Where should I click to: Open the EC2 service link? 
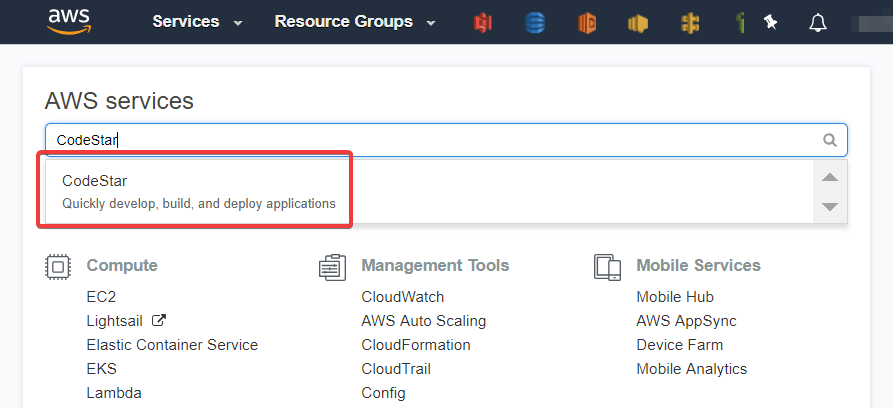point(101,297)
